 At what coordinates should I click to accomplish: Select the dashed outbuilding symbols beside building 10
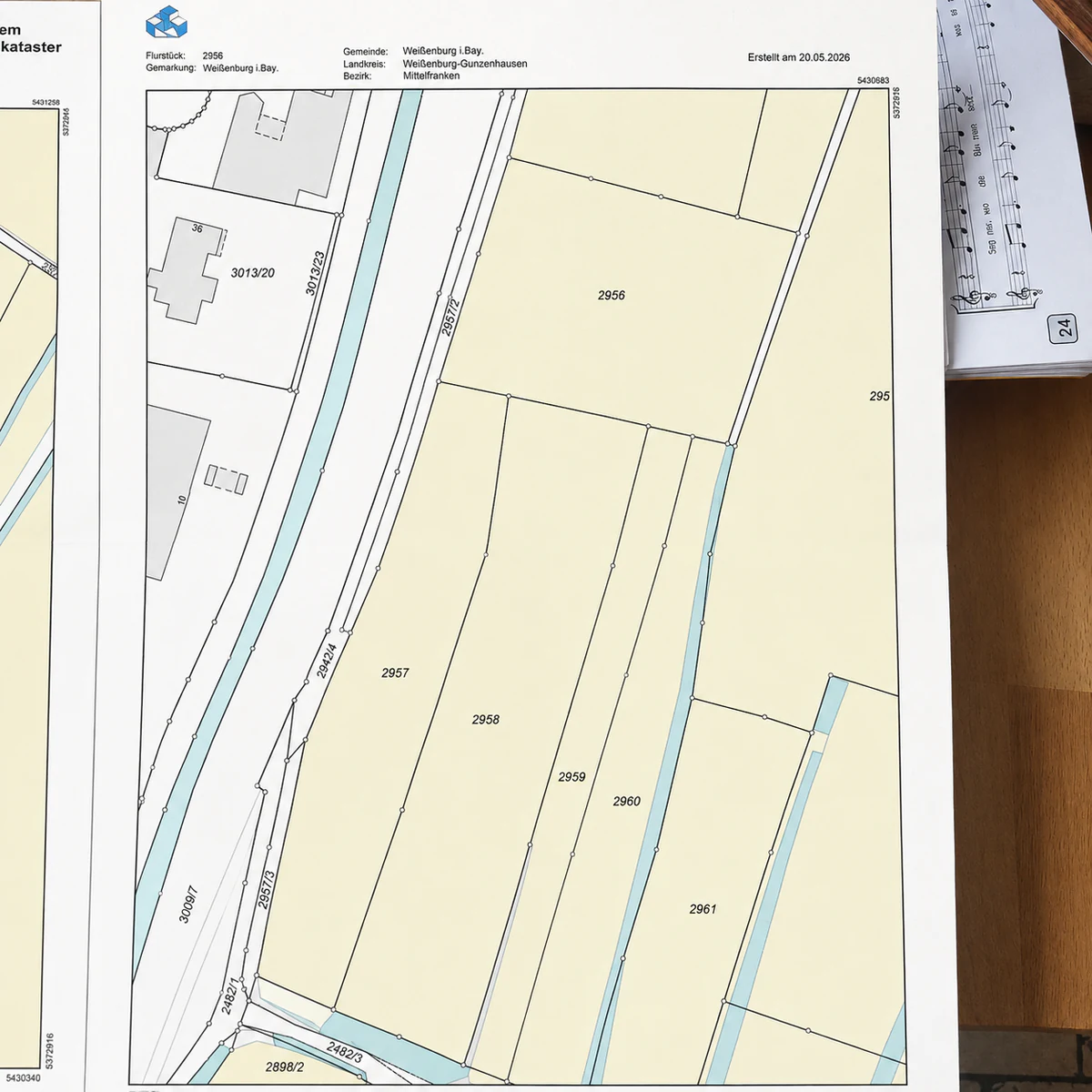(x=227, y=479)
